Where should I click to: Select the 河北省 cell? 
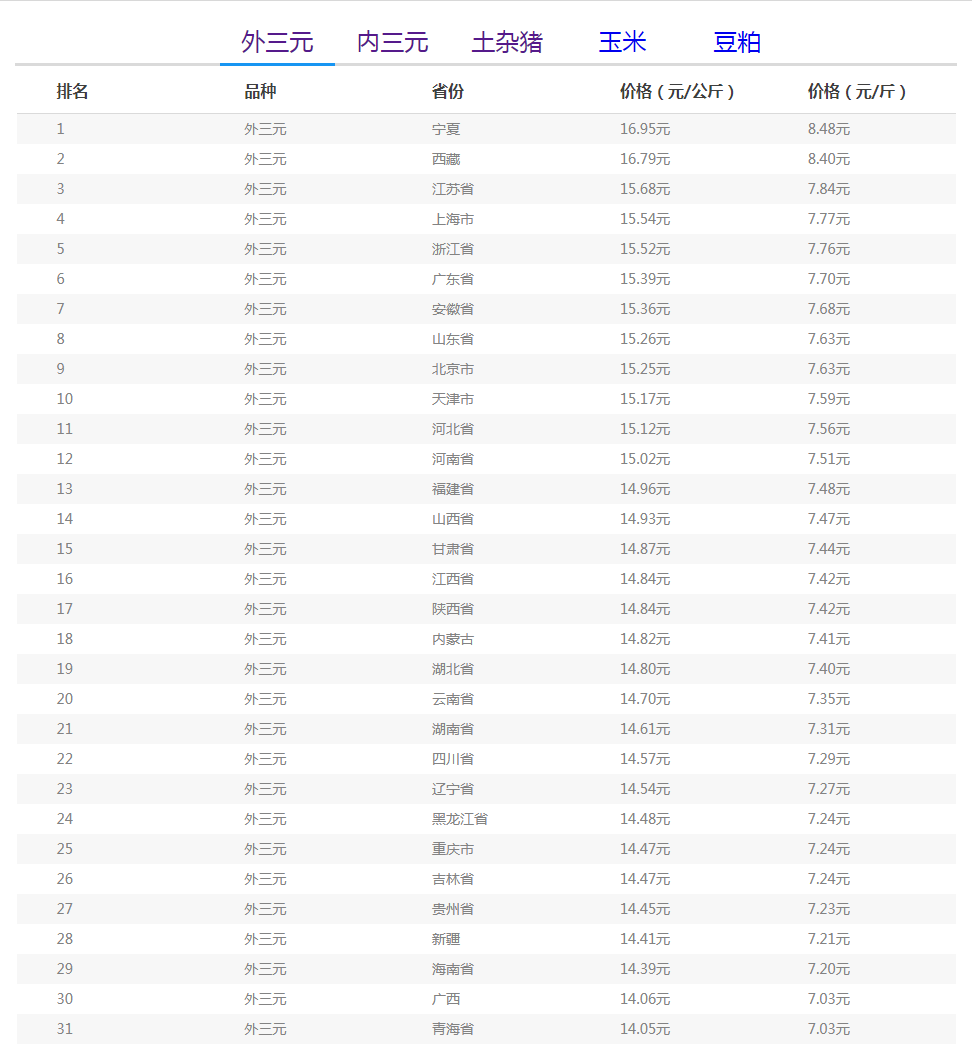453,429
